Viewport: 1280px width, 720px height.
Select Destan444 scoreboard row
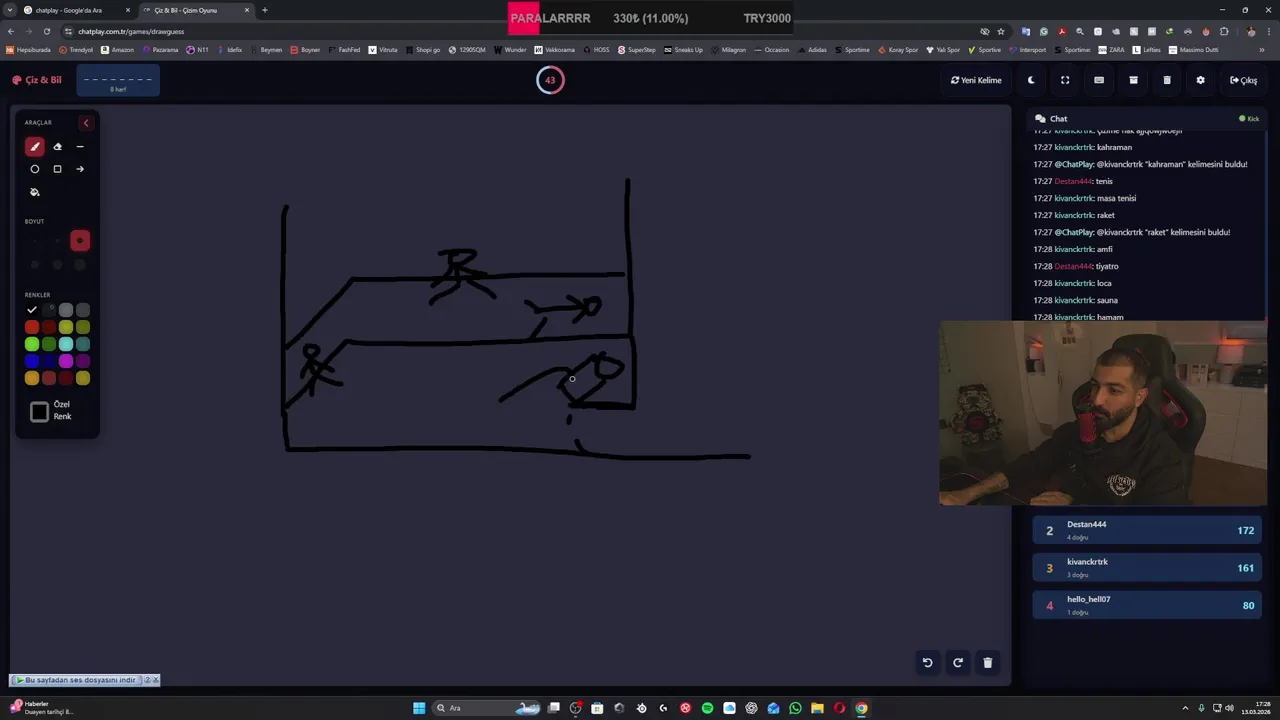tap(1147, 530)
